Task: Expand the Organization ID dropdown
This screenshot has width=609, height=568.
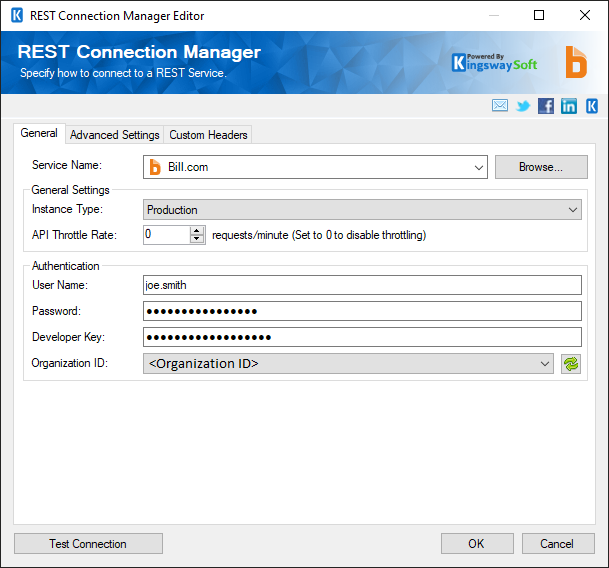Action: (x=545, y=364)
